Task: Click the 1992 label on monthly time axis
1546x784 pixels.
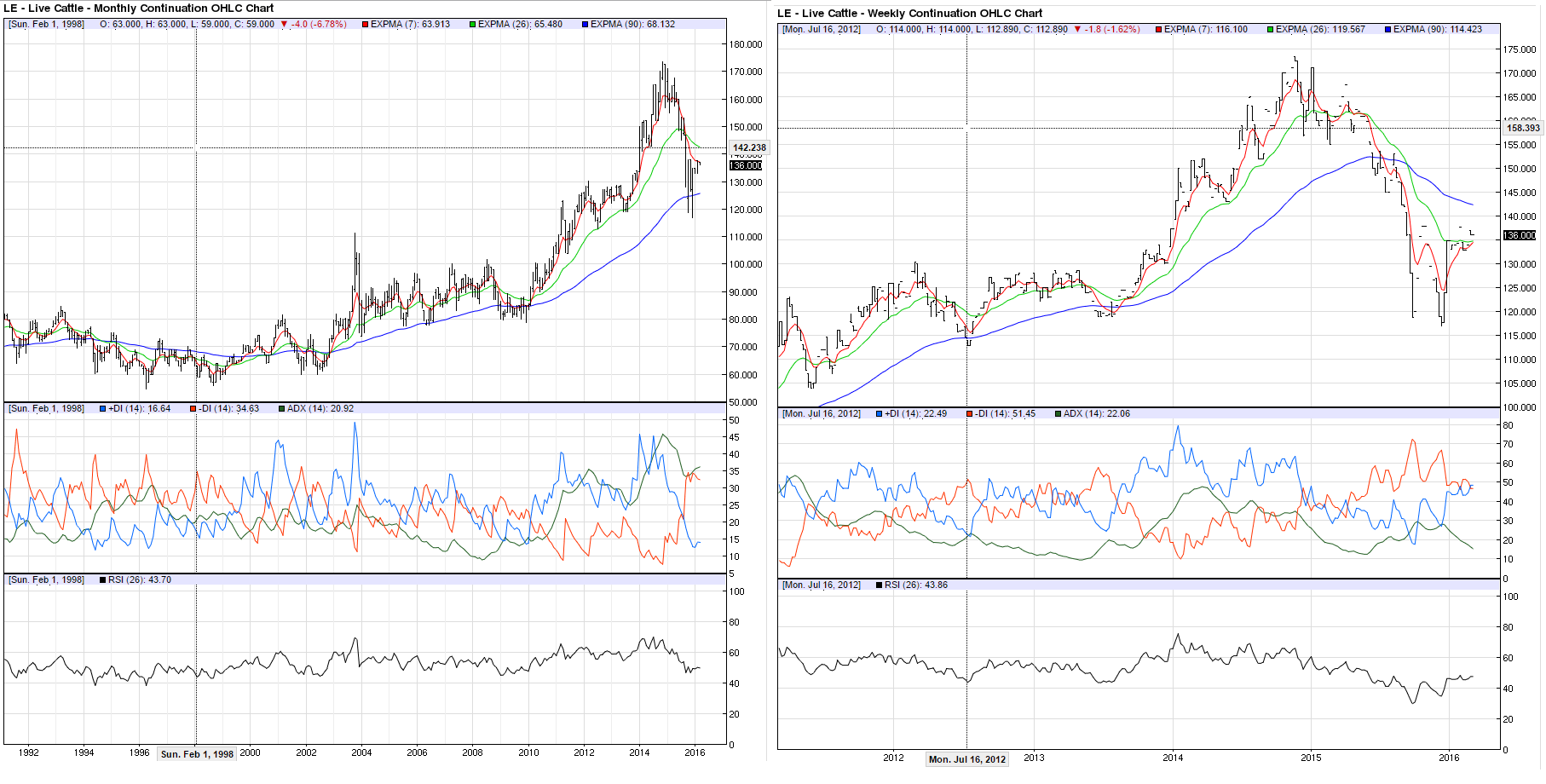Action: pyautogui.click(x=29, y=753)
